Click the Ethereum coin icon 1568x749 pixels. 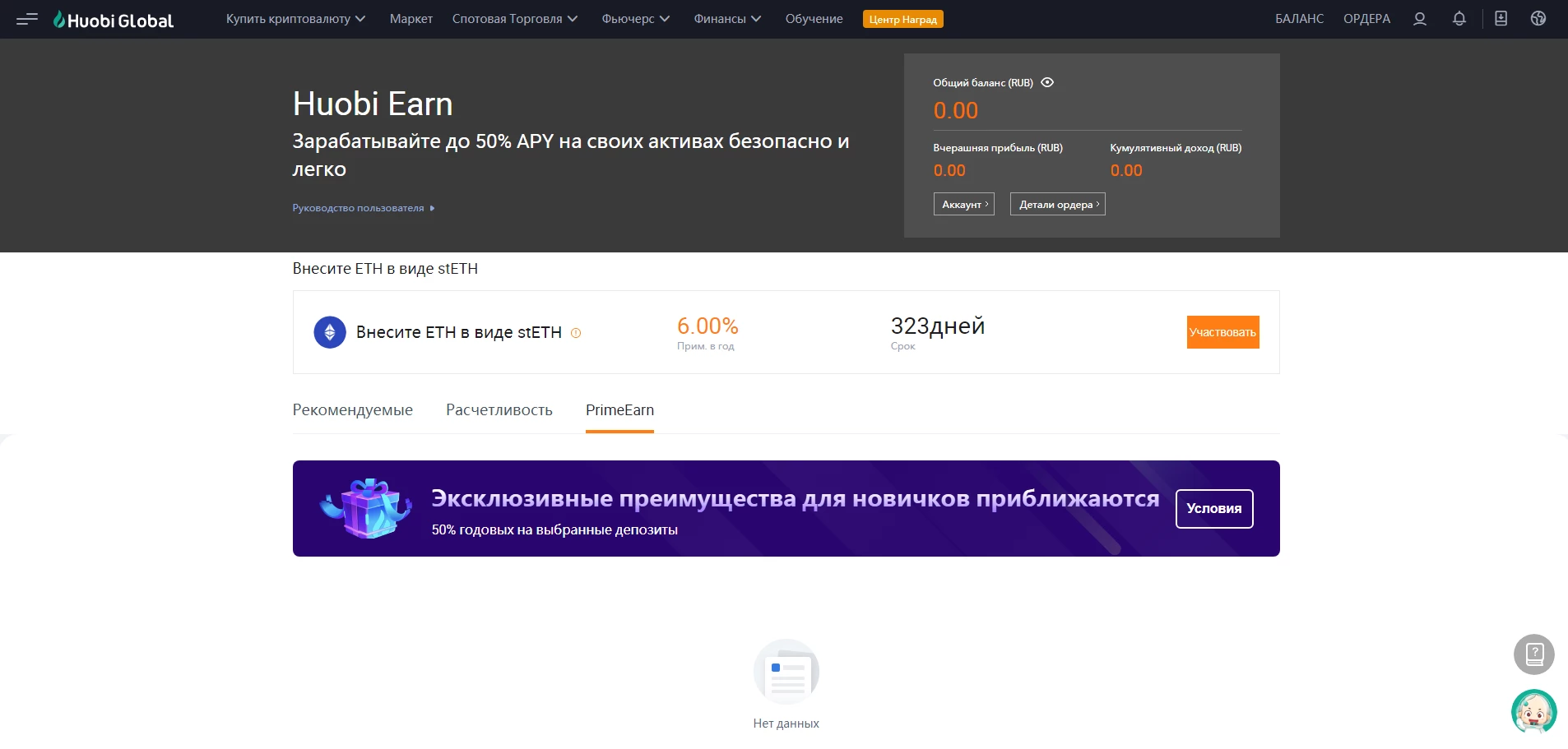pyautogui.click(x=330, y=332)
